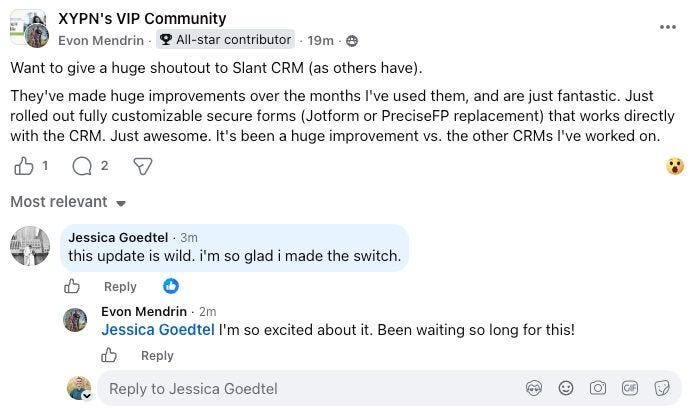Open the three-dot post options menu
Viewport: 697px width, 415px height.
(668, 27)
